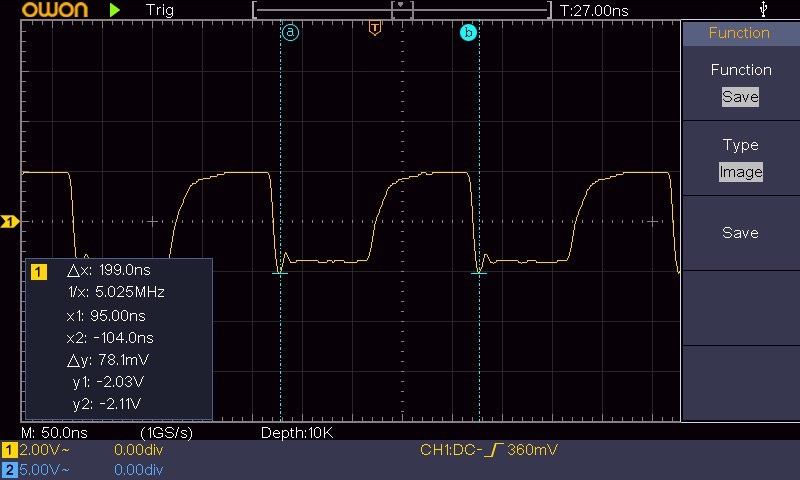Viewport: 800px width, 480px height.
Task: Click the channel 2 indicator in bottom bar
Action: [9, 469]
